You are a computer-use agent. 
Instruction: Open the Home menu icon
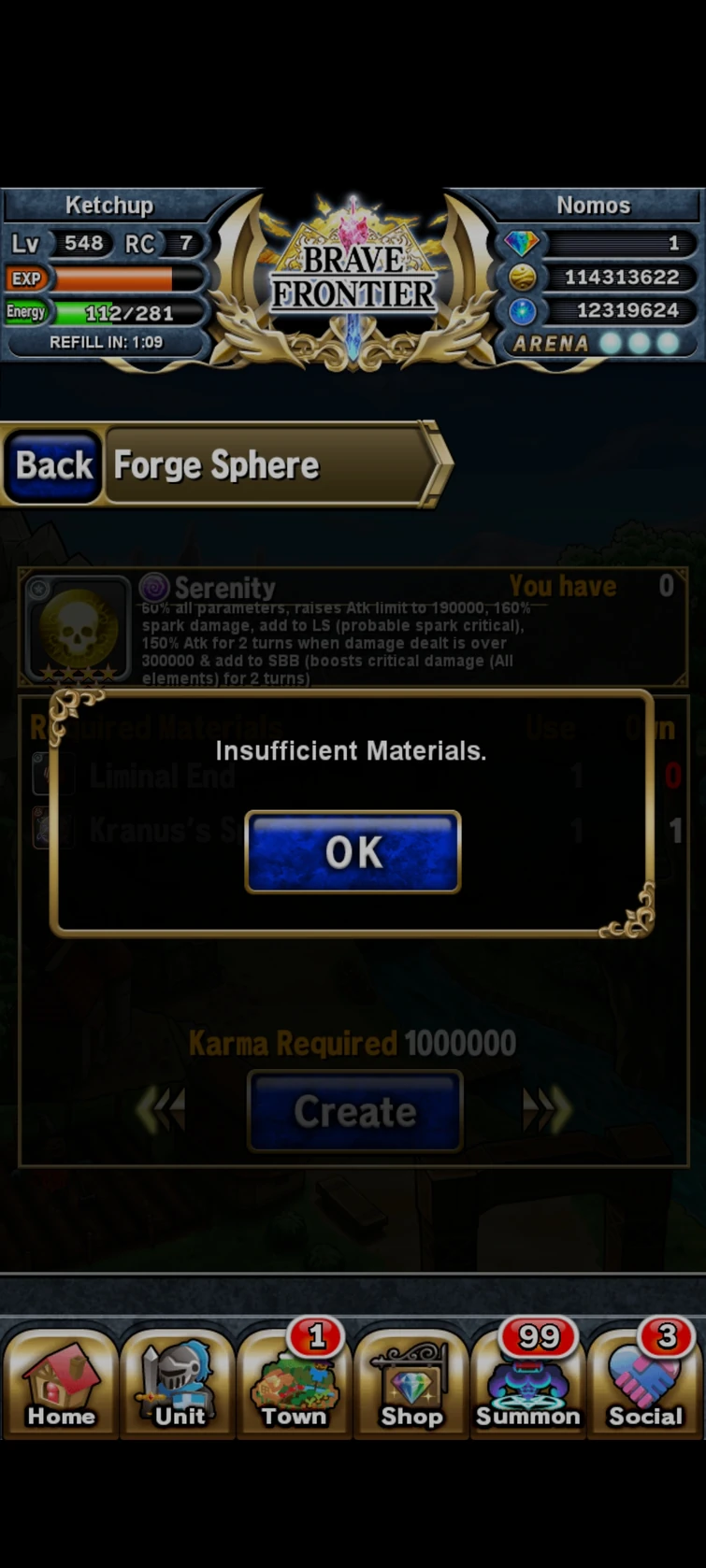[61, 1381]
